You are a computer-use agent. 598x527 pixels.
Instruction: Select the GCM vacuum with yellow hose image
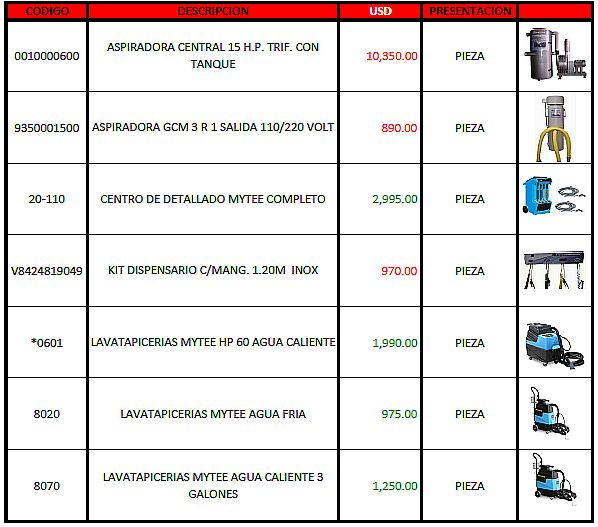[555, 129]
